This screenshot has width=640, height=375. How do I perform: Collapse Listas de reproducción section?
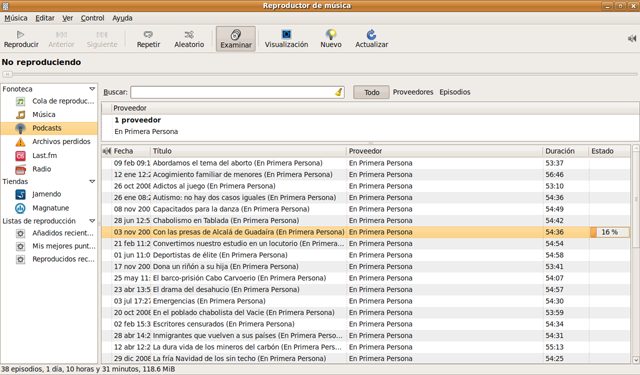[92, 221]
